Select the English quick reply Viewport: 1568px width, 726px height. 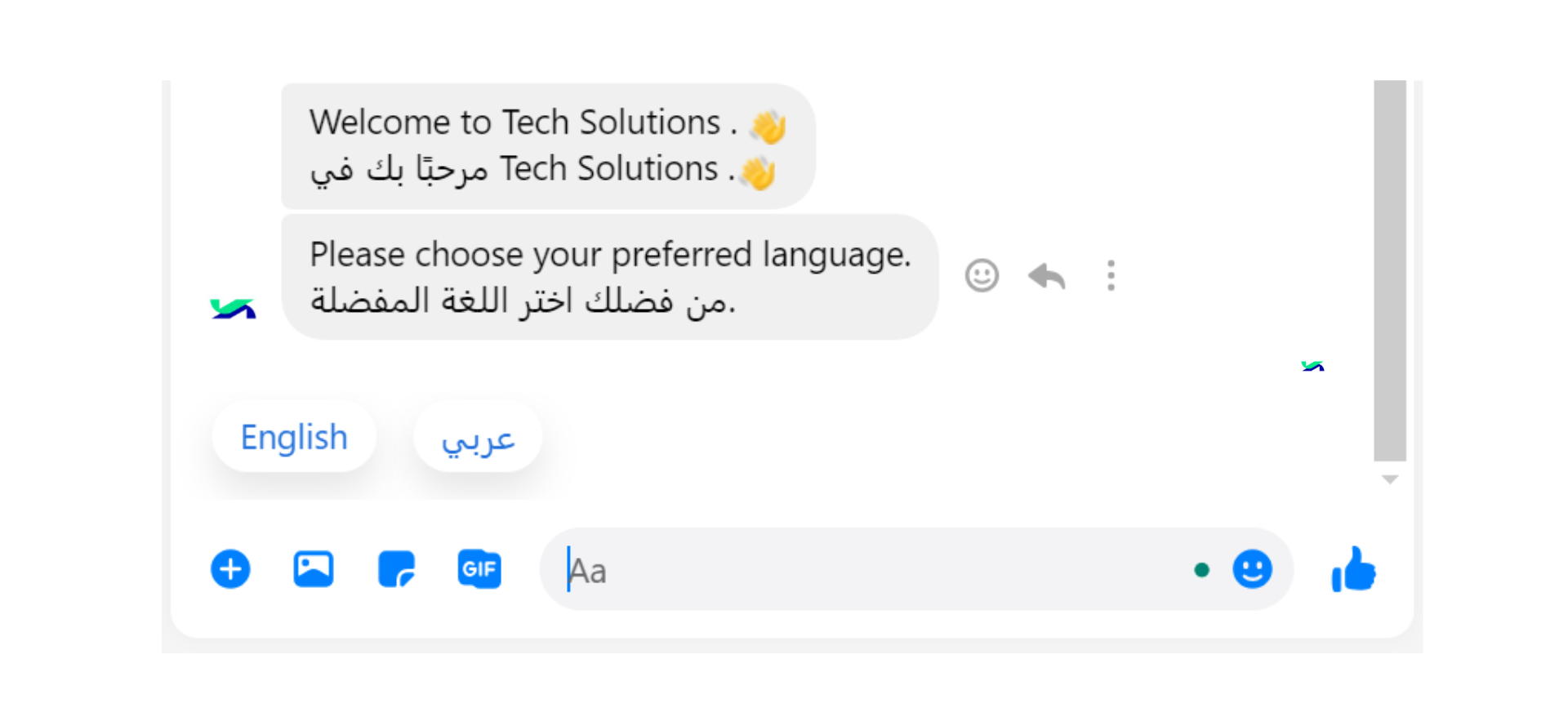[x=294, y=437]
